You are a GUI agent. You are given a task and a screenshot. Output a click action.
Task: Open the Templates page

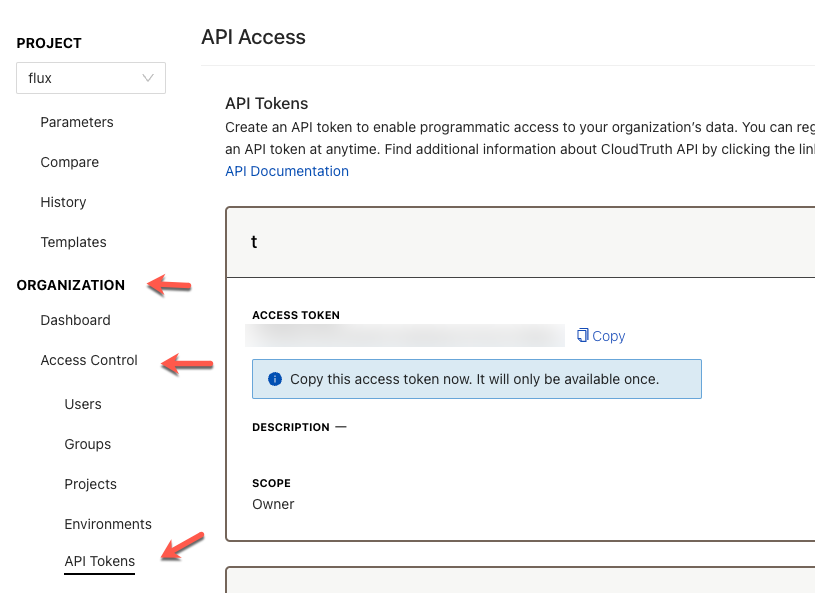click(x=73, y=242)
